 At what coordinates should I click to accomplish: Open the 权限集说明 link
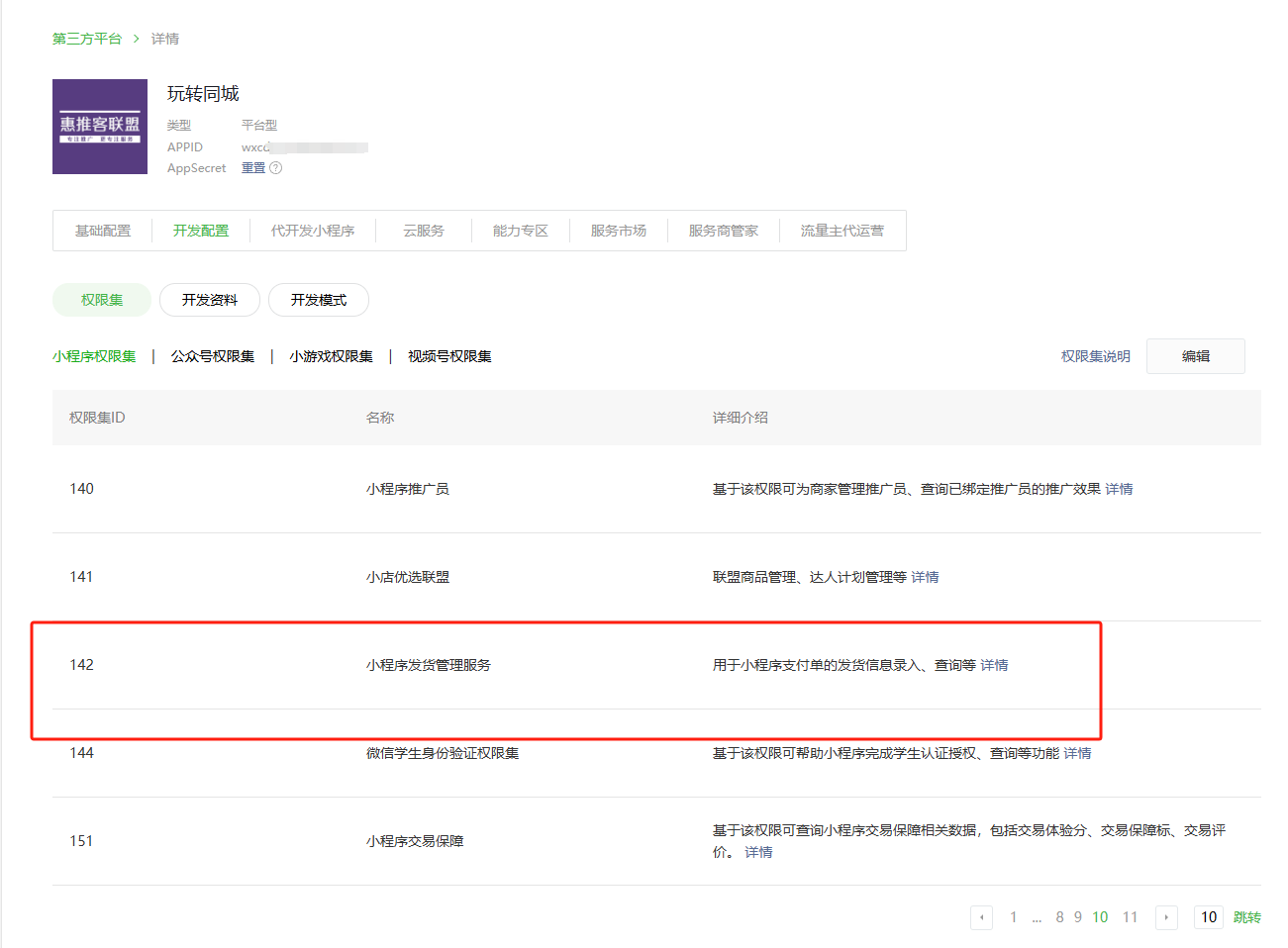[1096, 356]
